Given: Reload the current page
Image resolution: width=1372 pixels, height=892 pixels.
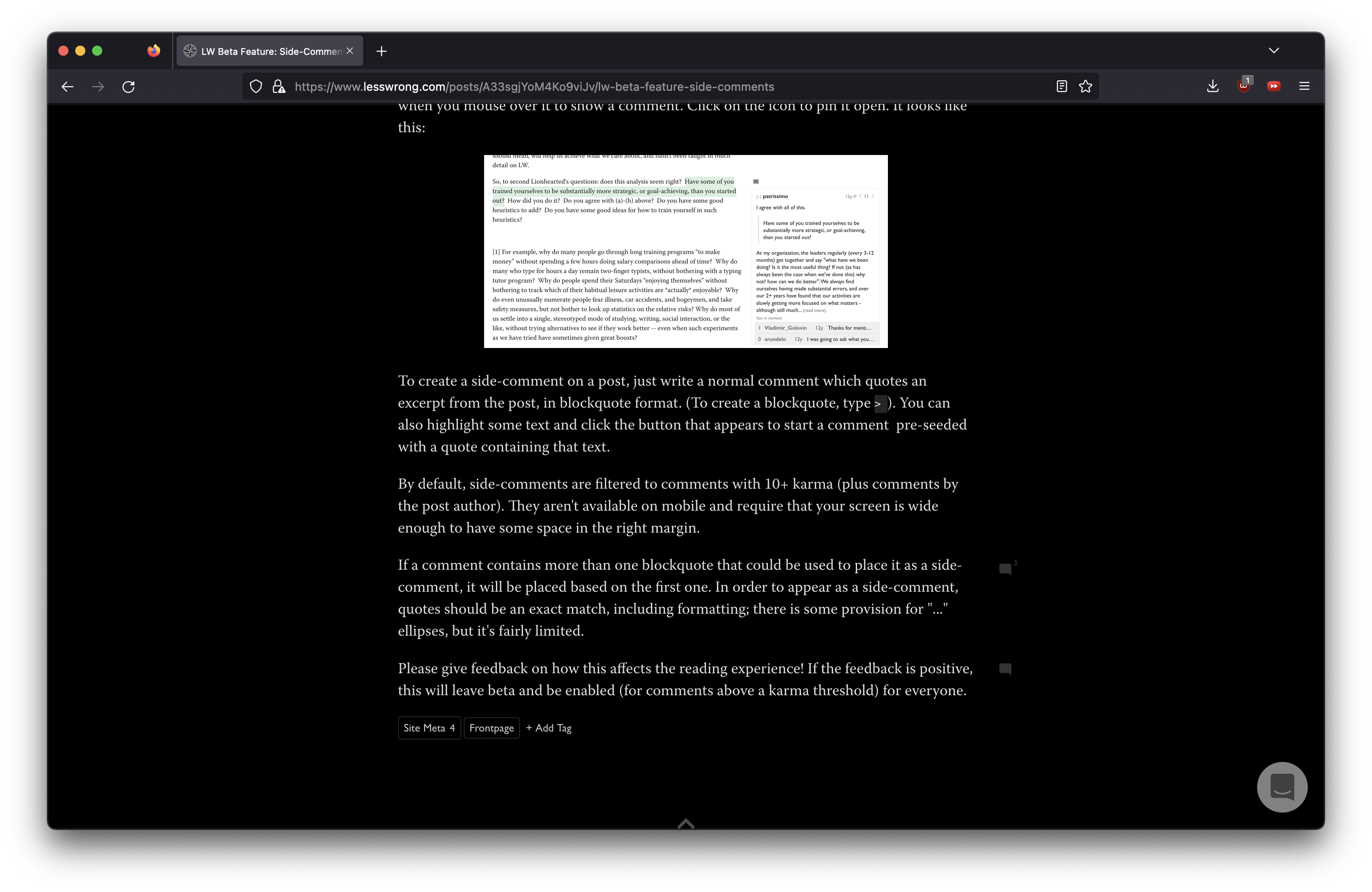Looking at the screenshot, I should click(x=128, y=87).
